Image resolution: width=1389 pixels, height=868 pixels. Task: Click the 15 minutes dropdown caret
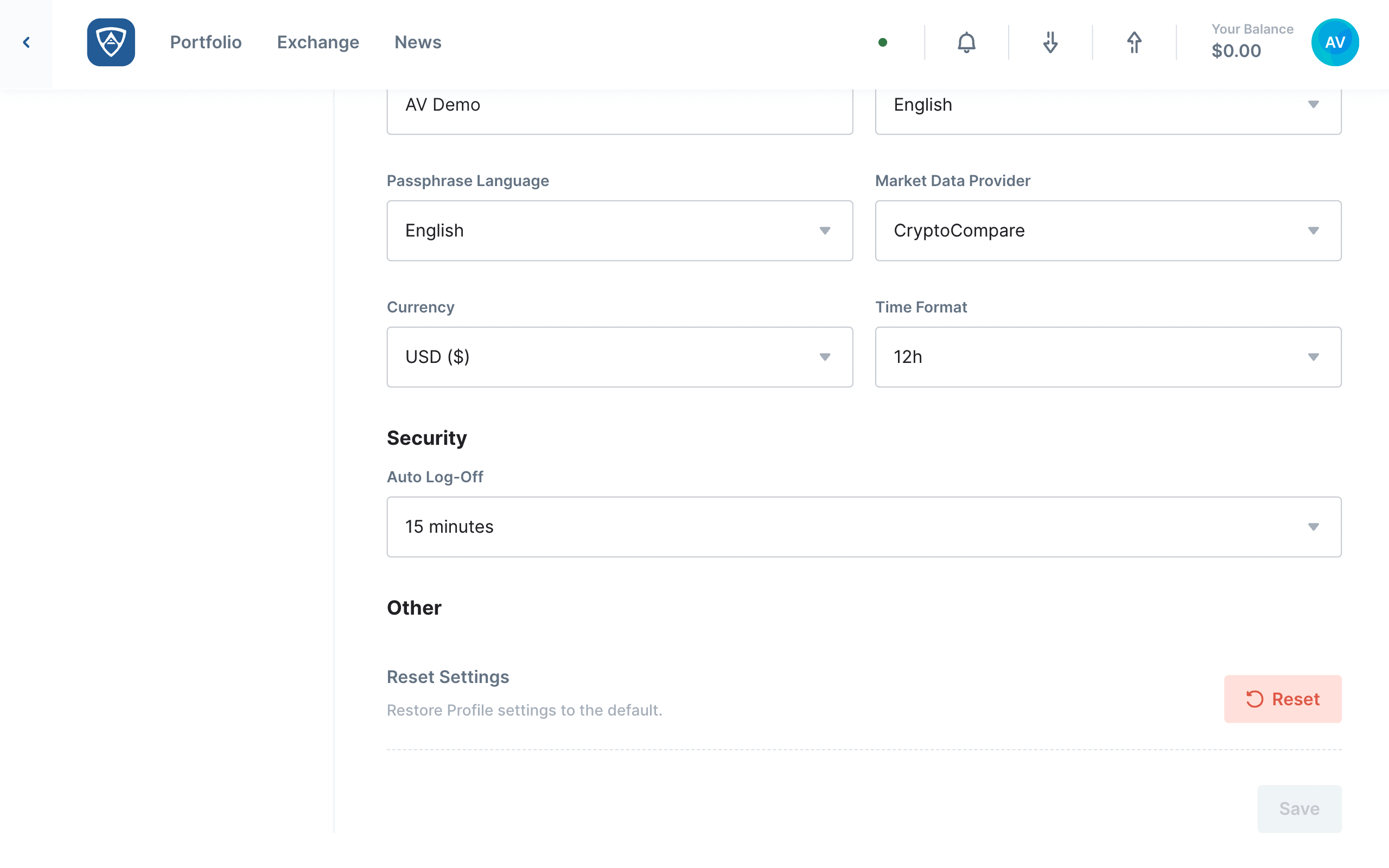(1313, 527)
